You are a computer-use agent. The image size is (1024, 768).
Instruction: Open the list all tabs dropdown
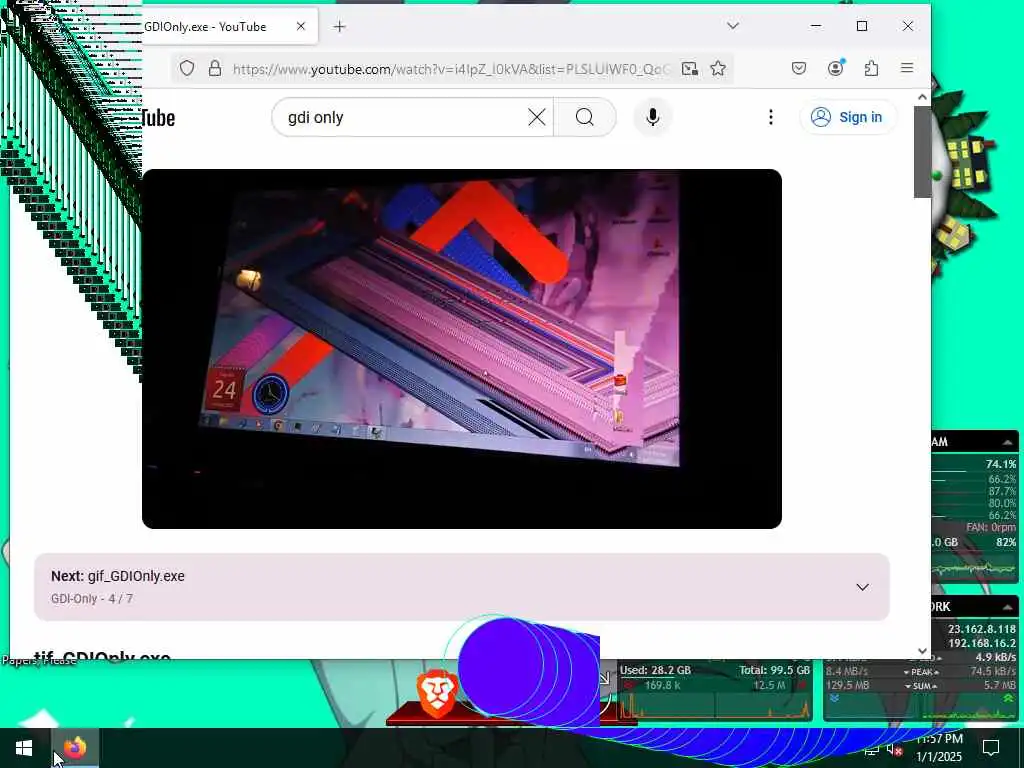click(733, 26)
